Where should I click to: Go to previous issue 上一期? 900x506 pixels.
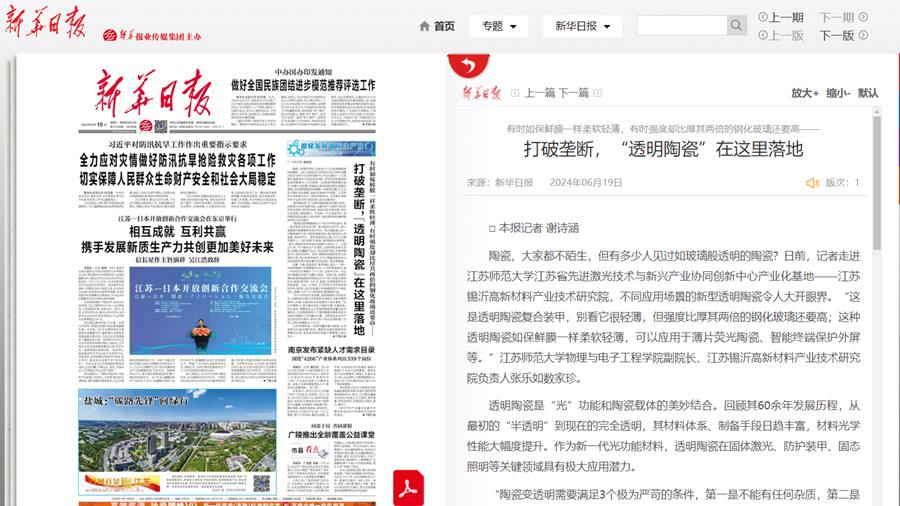[x=786, y=17]
